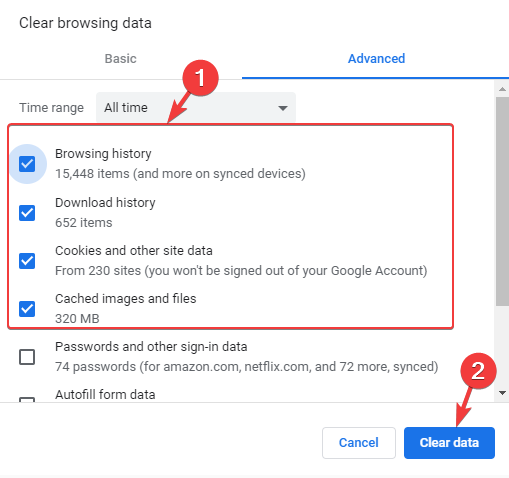Screen dimensions: 509x478
Task: Toggle Cookies and other site data checkbox
Action: (x=27, y=261)
